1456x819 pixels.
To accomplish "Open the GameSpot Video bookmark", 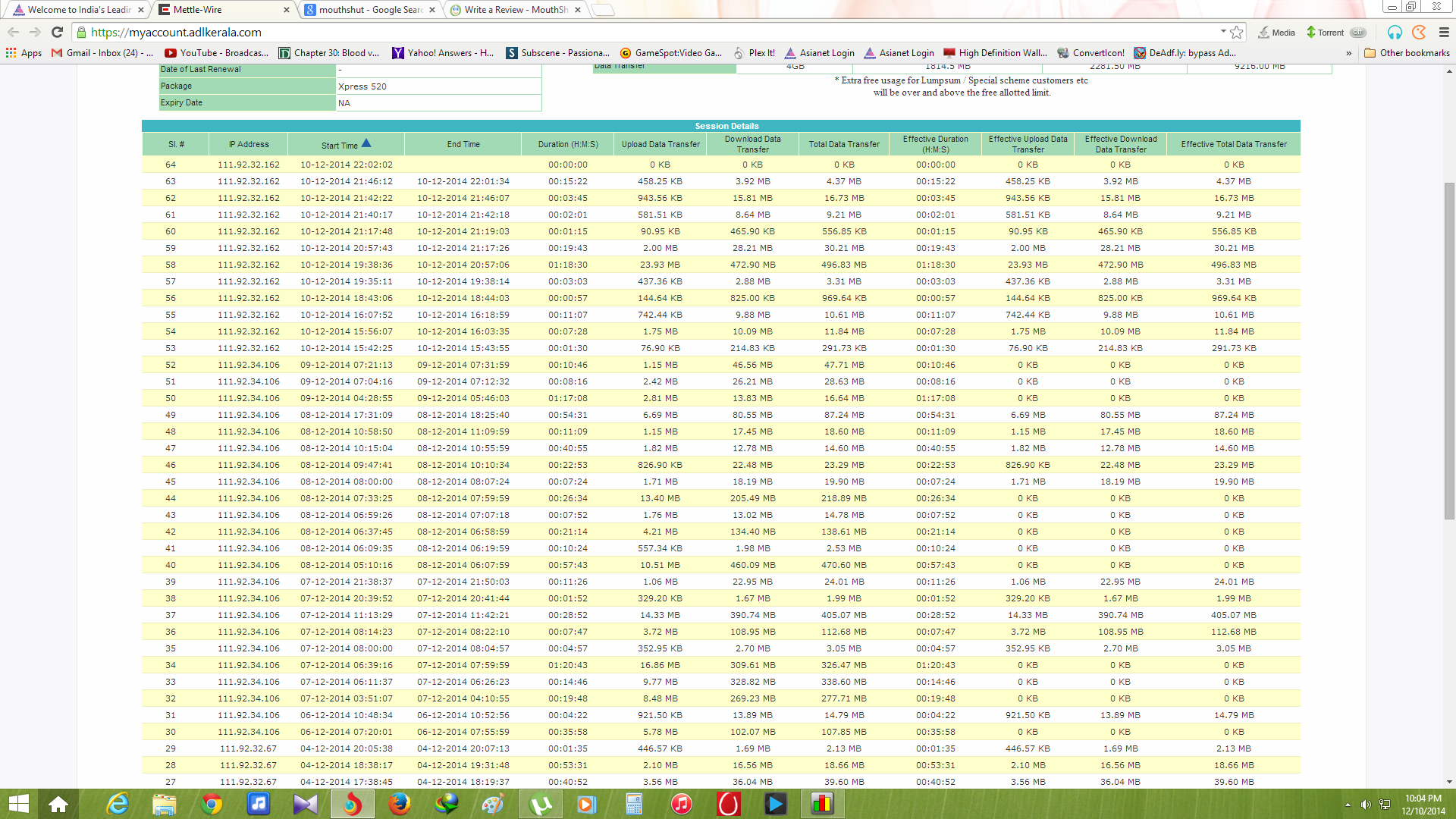I will 671,53.
